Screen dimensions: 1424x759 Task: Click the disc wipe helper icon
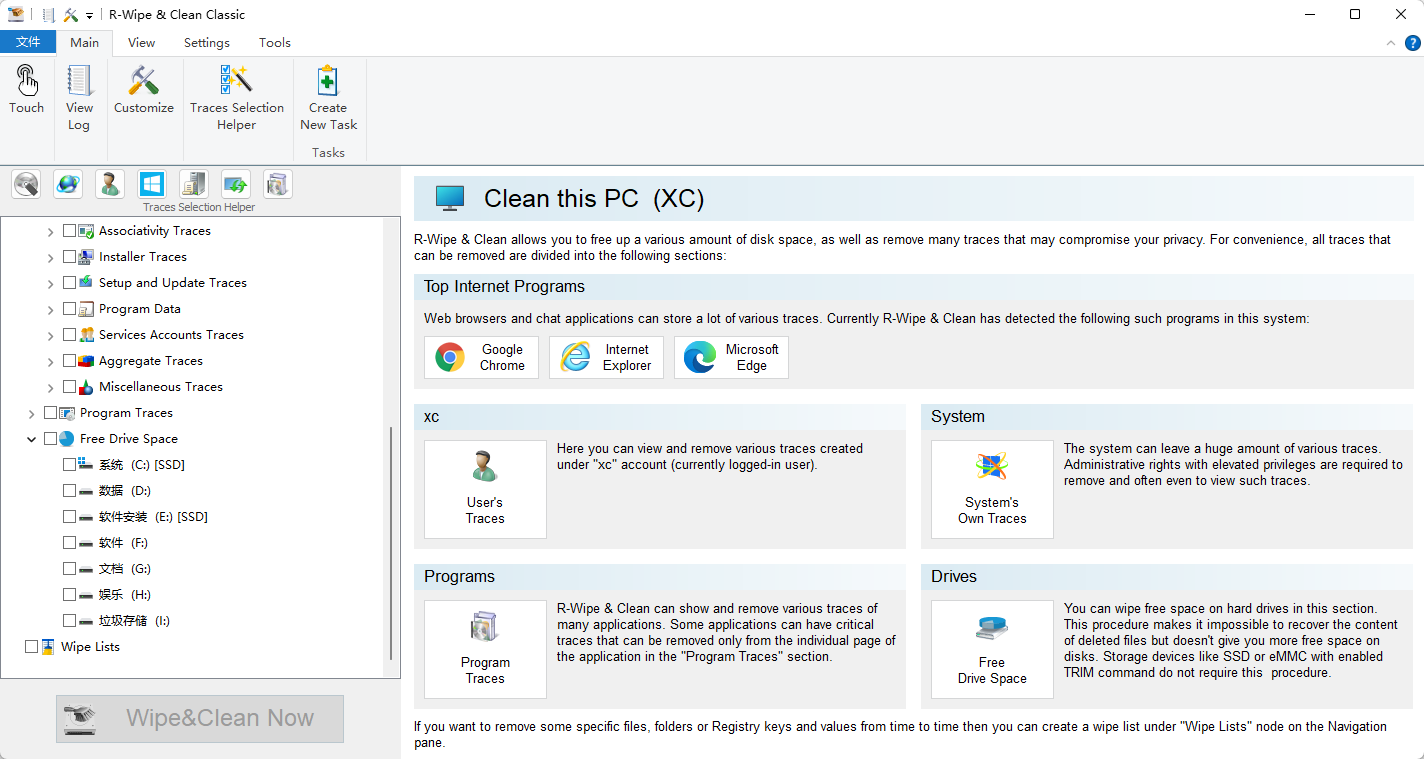tap(26, 184)
